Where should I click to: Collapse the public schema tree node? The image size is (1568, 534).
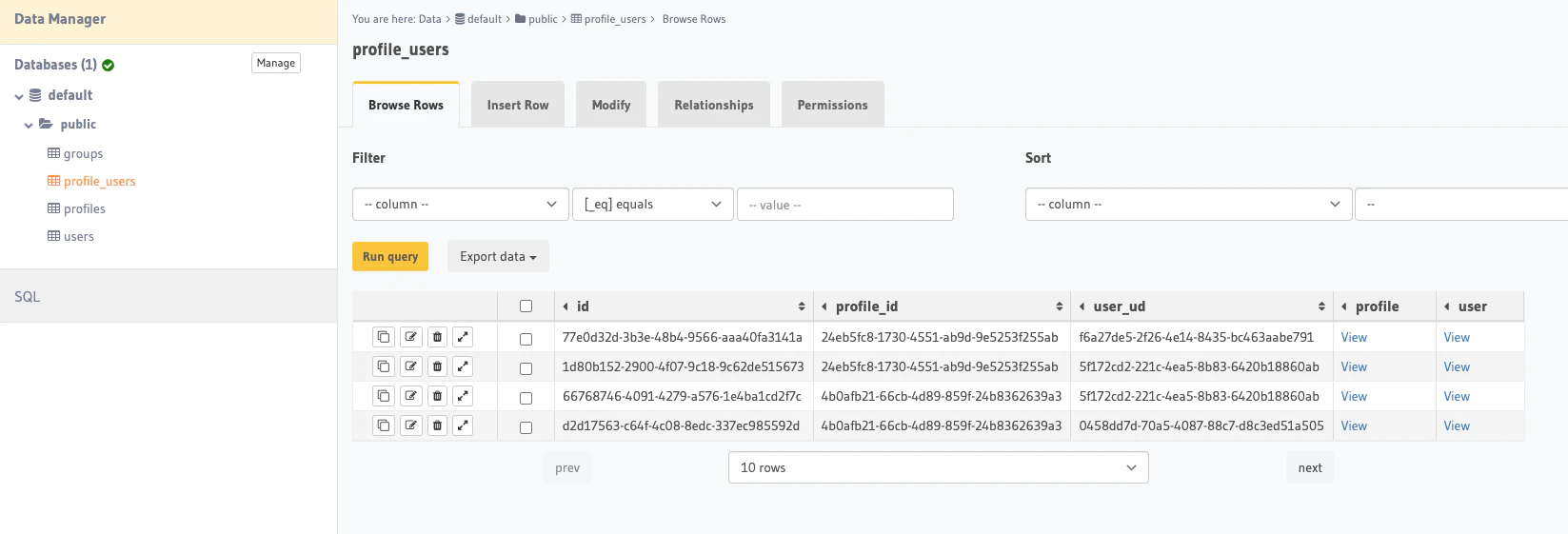point(29,125)
